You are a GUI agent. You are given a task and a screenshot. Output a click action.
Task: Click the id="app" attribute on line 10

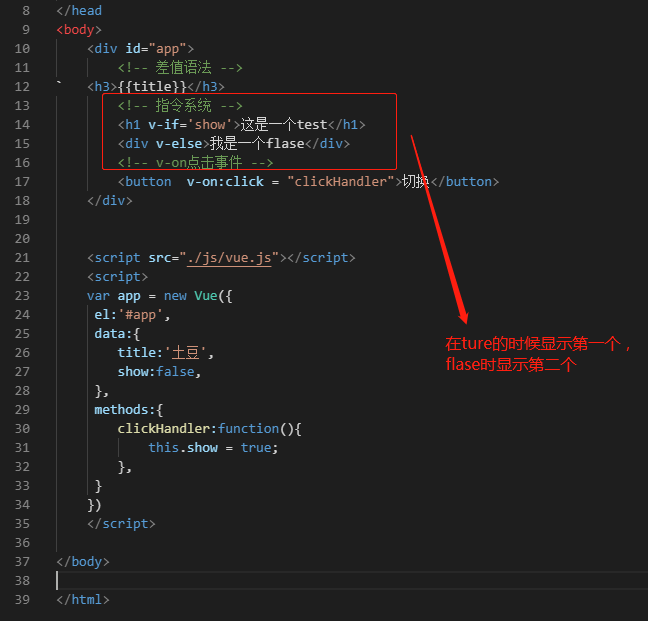[x=156, y=48]
